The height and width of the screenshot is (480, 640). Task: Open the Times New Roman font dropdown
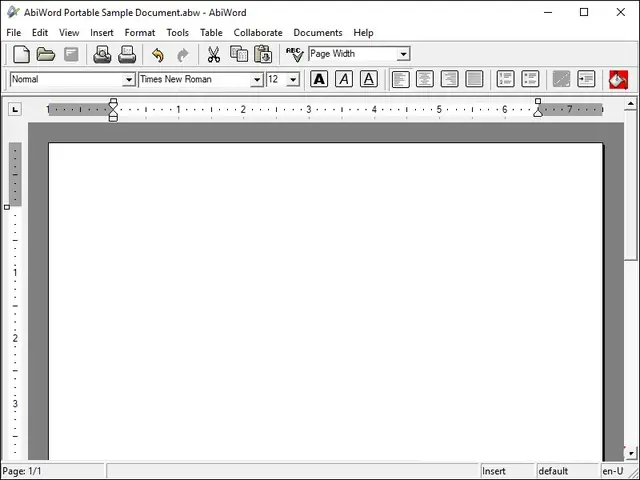257,80
